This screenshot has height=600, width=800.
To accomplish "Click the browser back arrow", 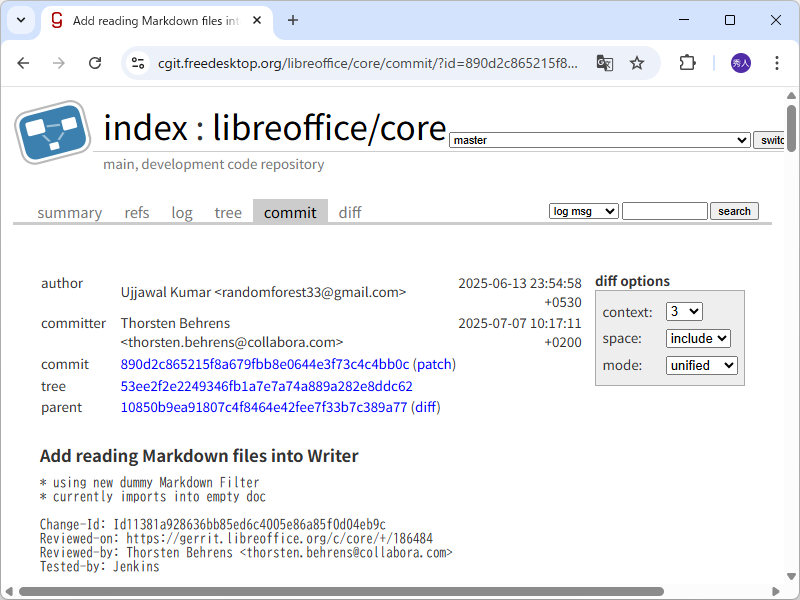I will point(23,62).
